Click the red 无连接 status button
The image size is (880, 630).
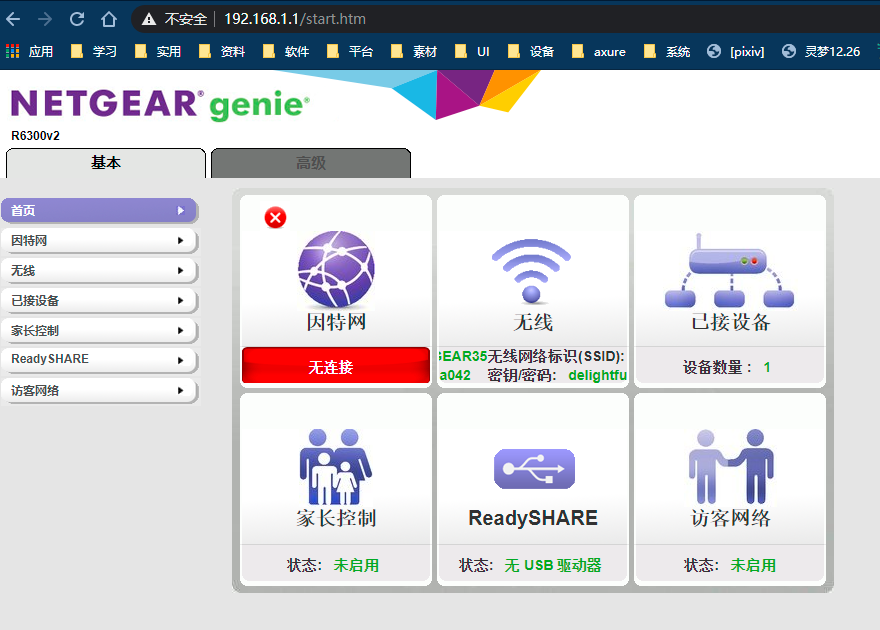pyautogui.click(x=336, y=366)
